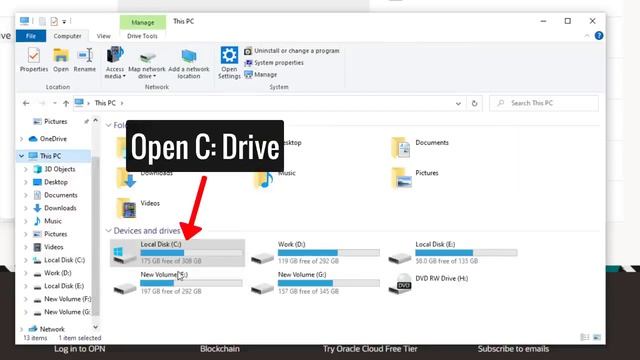Open the Drive Tools tab
This screenshot has width=640, height=360.
pos(142,36)
